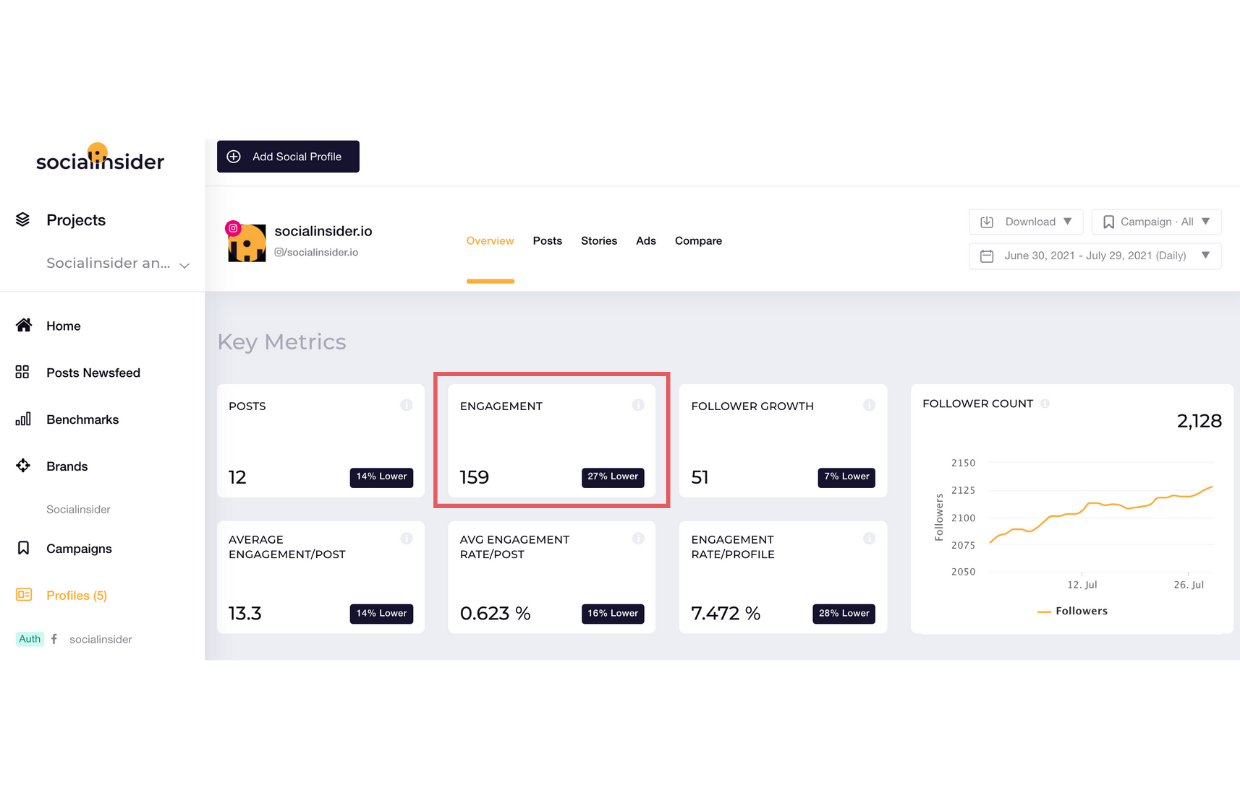Select the Socialinsider brand sub-item

[x=78, y=509]
